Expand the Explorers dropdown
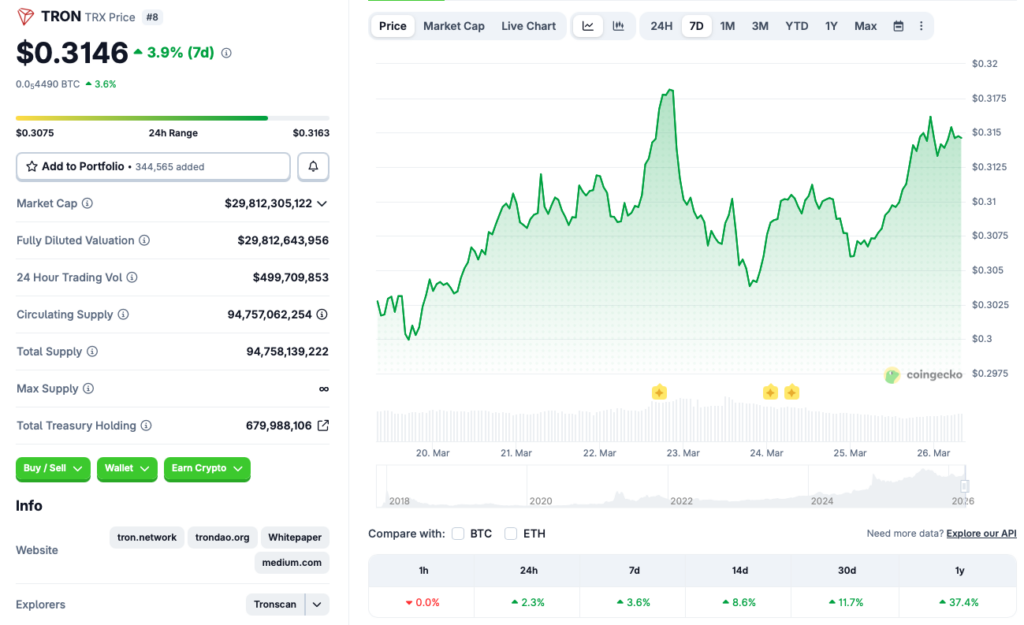Screen dimensions: 1024x625 tap(315, 604)
